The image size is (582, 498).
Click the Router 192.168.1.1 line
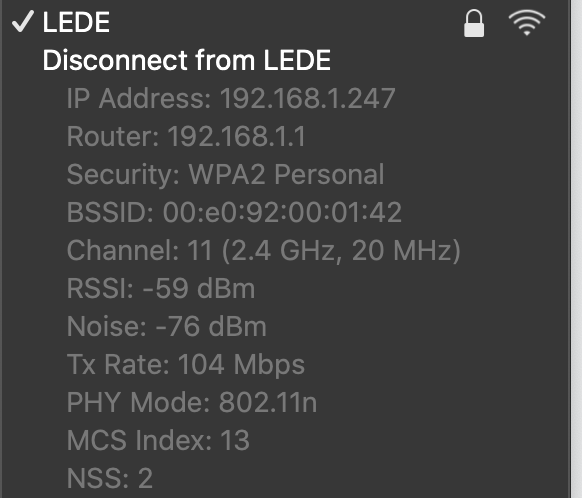coord(186,136)
